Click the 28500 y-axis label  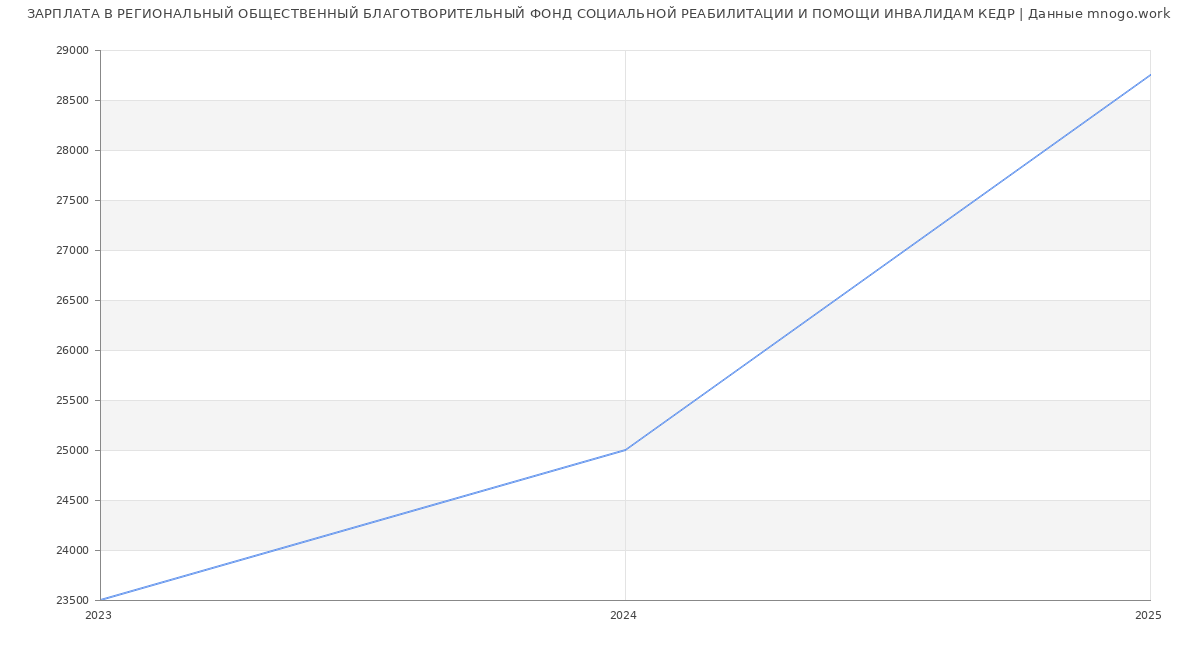pyautogui.click(x=72, y=101)
